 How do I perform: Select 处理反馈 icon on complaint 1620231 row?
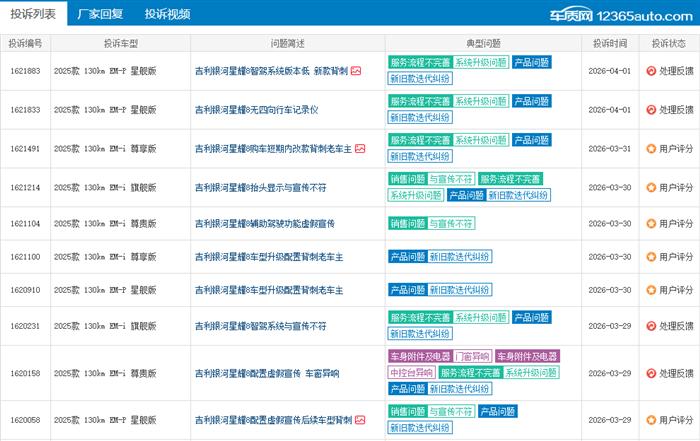pos(651,326)
